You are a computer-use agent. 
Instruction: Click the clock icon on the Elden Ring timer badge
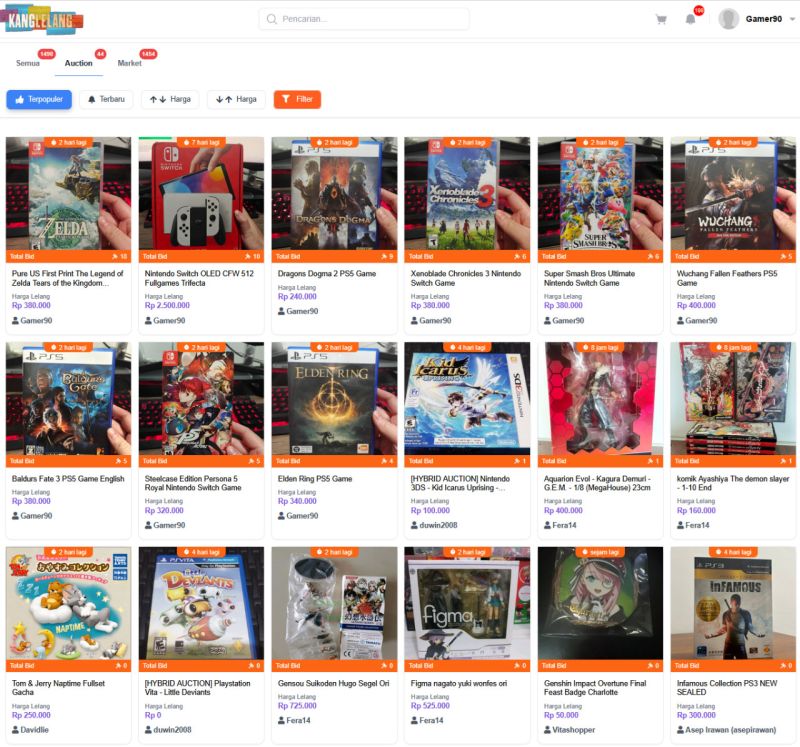(x=319, y=347)
